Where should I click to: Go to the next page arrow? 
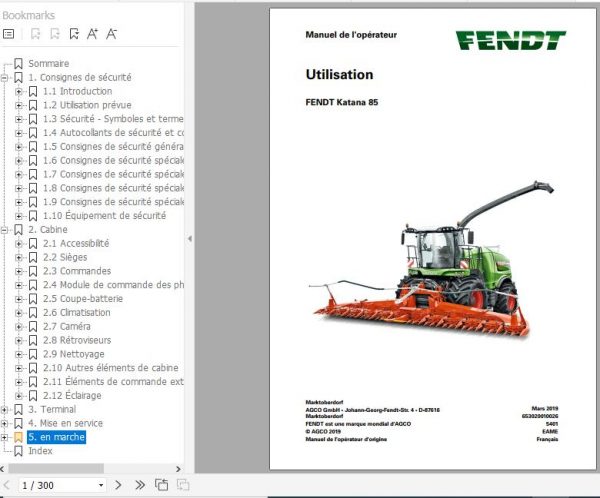click(118, 485)
